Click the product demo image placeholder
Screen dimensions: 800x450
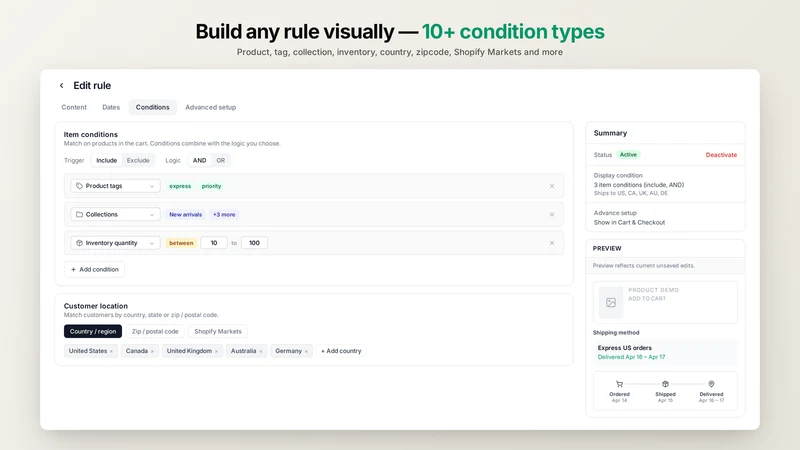click(611, 303)
